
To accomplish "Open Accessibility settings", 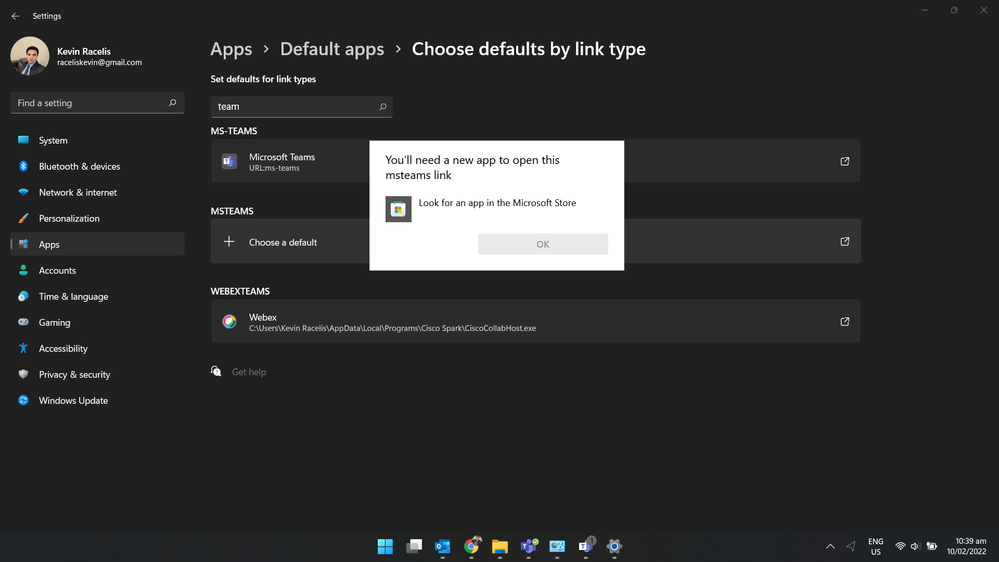I will tap(97, 349).
